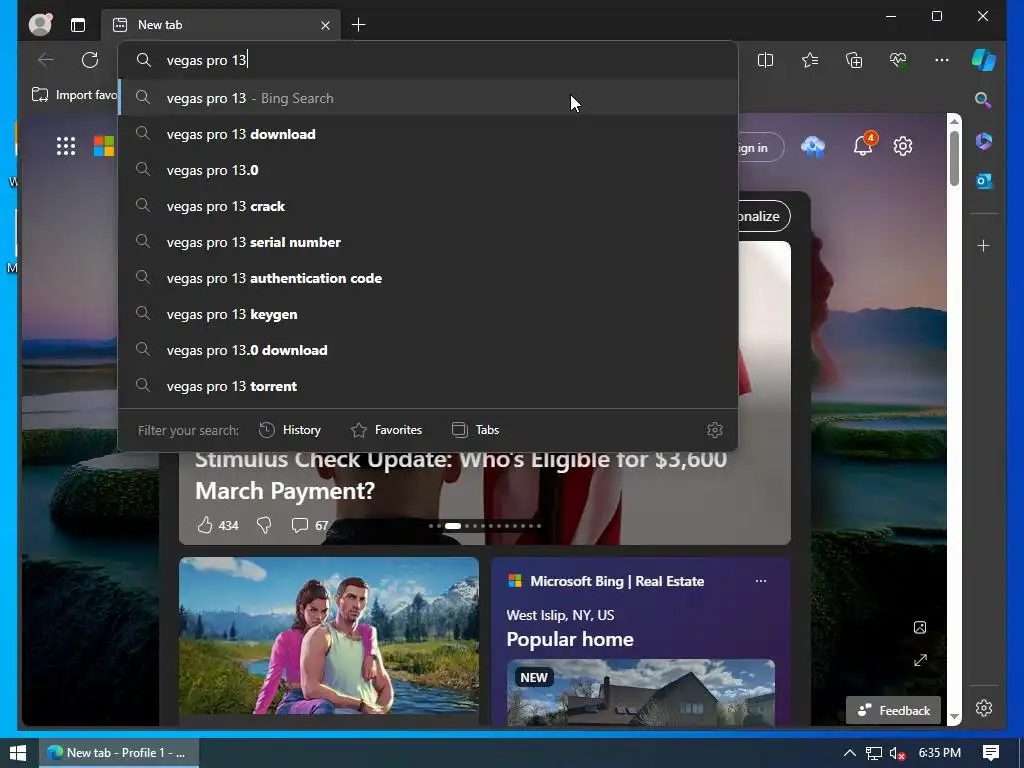This screenshot has height=768, width=1024.
Task: Open the sidebar search icon
Action: pyautogui.click(x=983, y=100)
